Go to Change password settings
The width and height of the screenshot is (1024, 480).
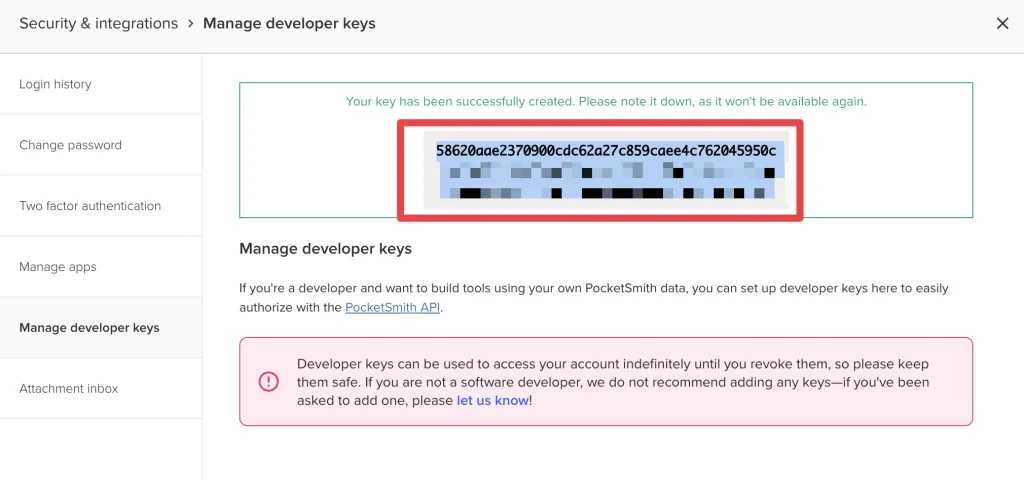tap(70, 145)
